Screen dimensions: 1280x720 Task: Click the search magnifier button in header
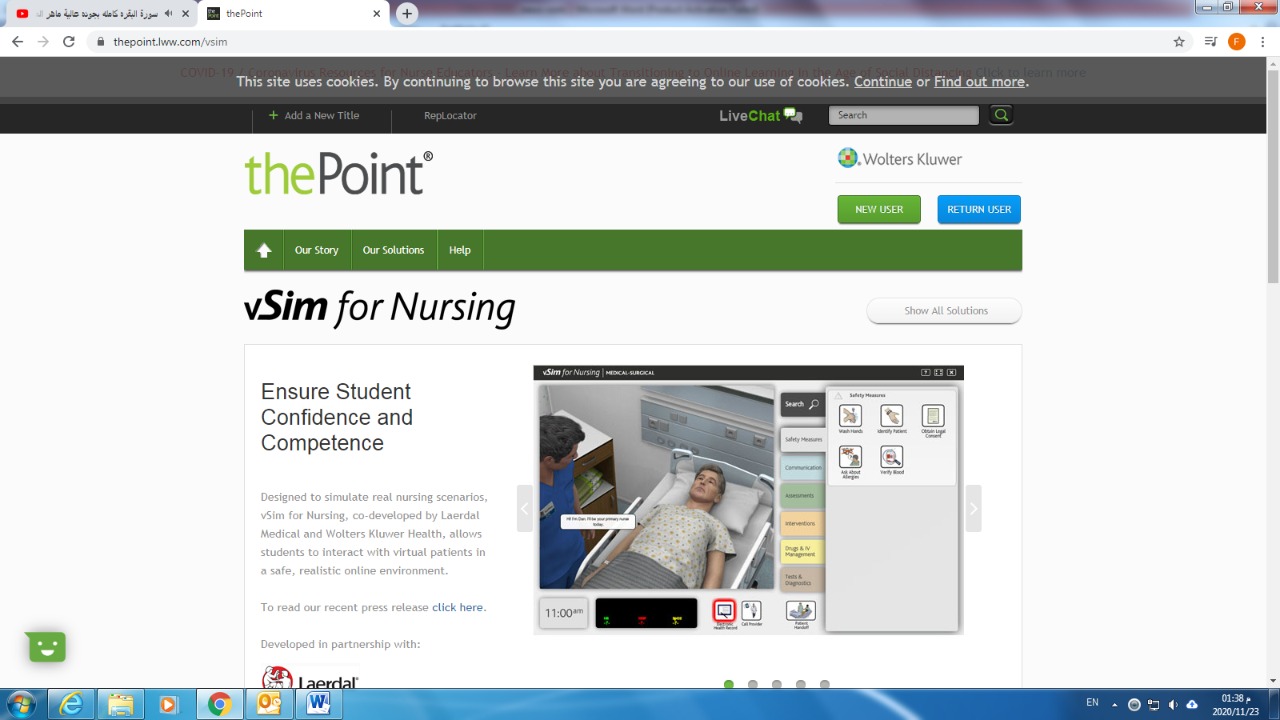tap(1001, 115)
